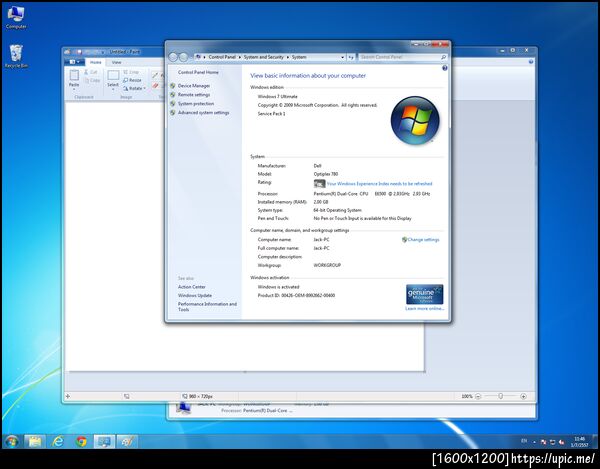Open Remote settings link
Viewport: 600px width, 469px height.
pyautogui.click(x=194, y=94)
